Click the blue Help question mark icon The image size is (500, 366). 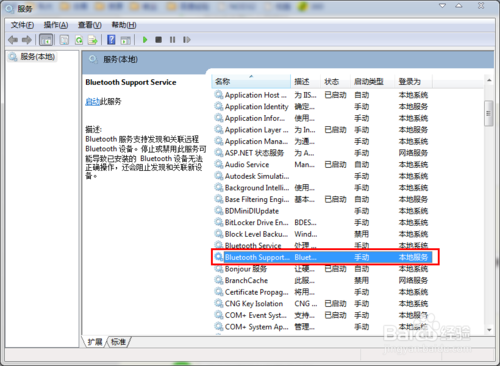click(111, 40)
